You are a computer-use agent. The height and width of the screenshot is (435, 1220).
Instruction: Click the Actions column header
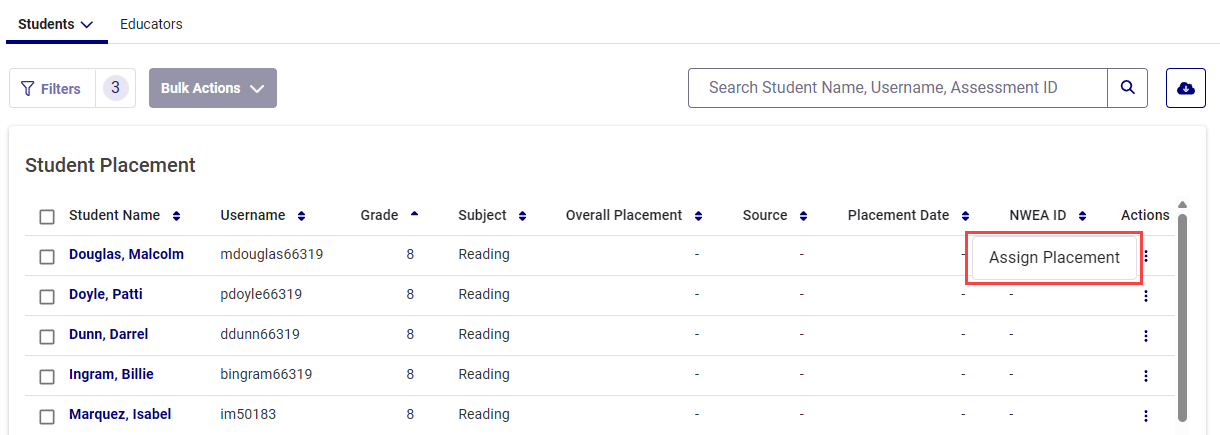1145,215
